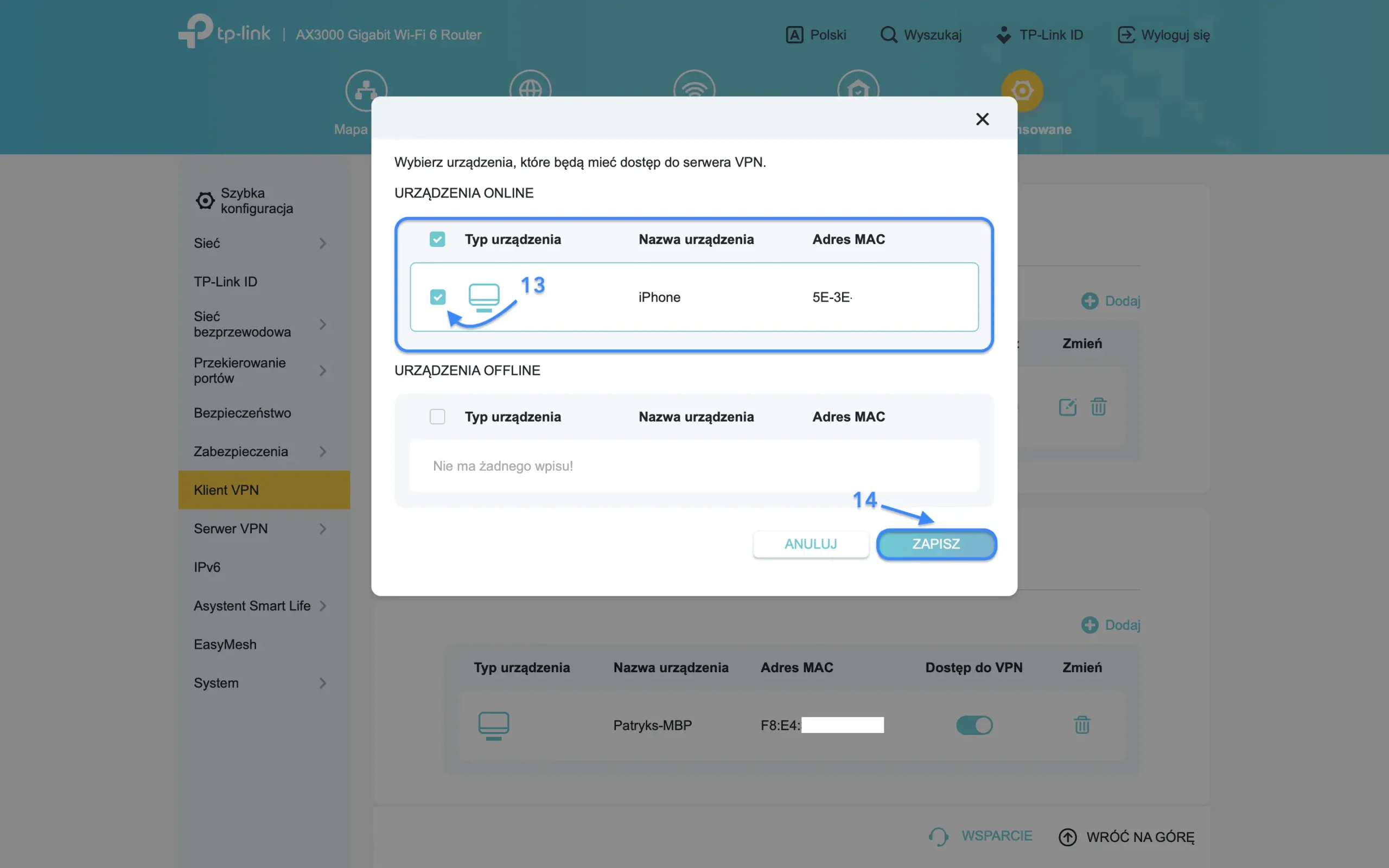This screenshot has width=1389, height=868.
Task: Uncheck the select-all online devices checkbox
Action: coord(437,239)
